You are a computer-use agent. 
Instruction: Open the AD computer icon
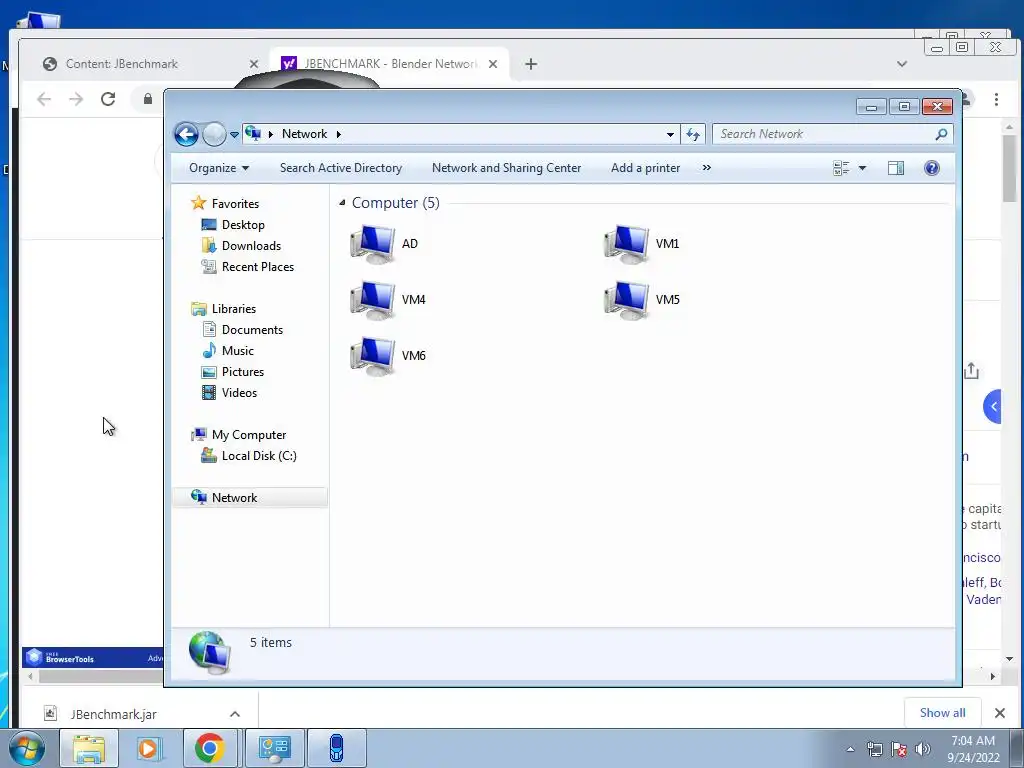pyautogui.click(x=373, y=244)
